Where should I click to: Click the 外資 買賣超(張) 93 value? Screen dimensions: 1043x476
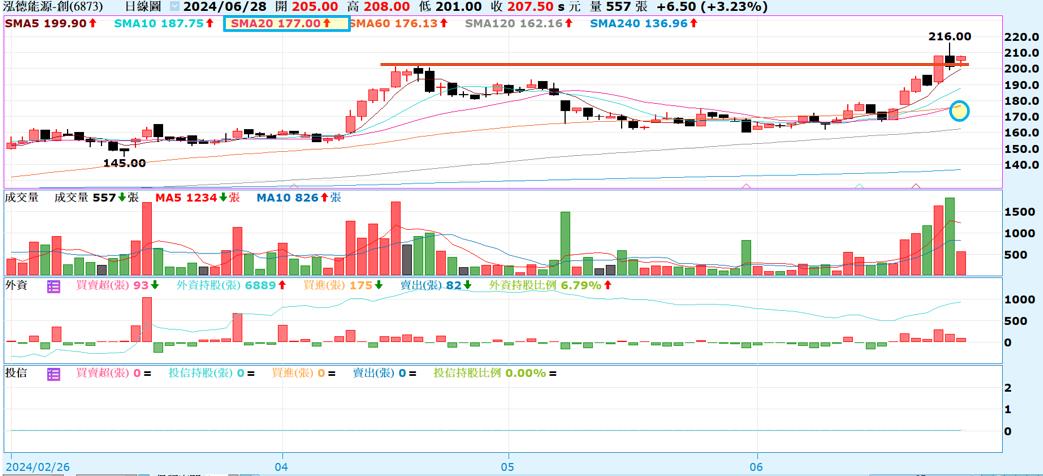point(117,285)
